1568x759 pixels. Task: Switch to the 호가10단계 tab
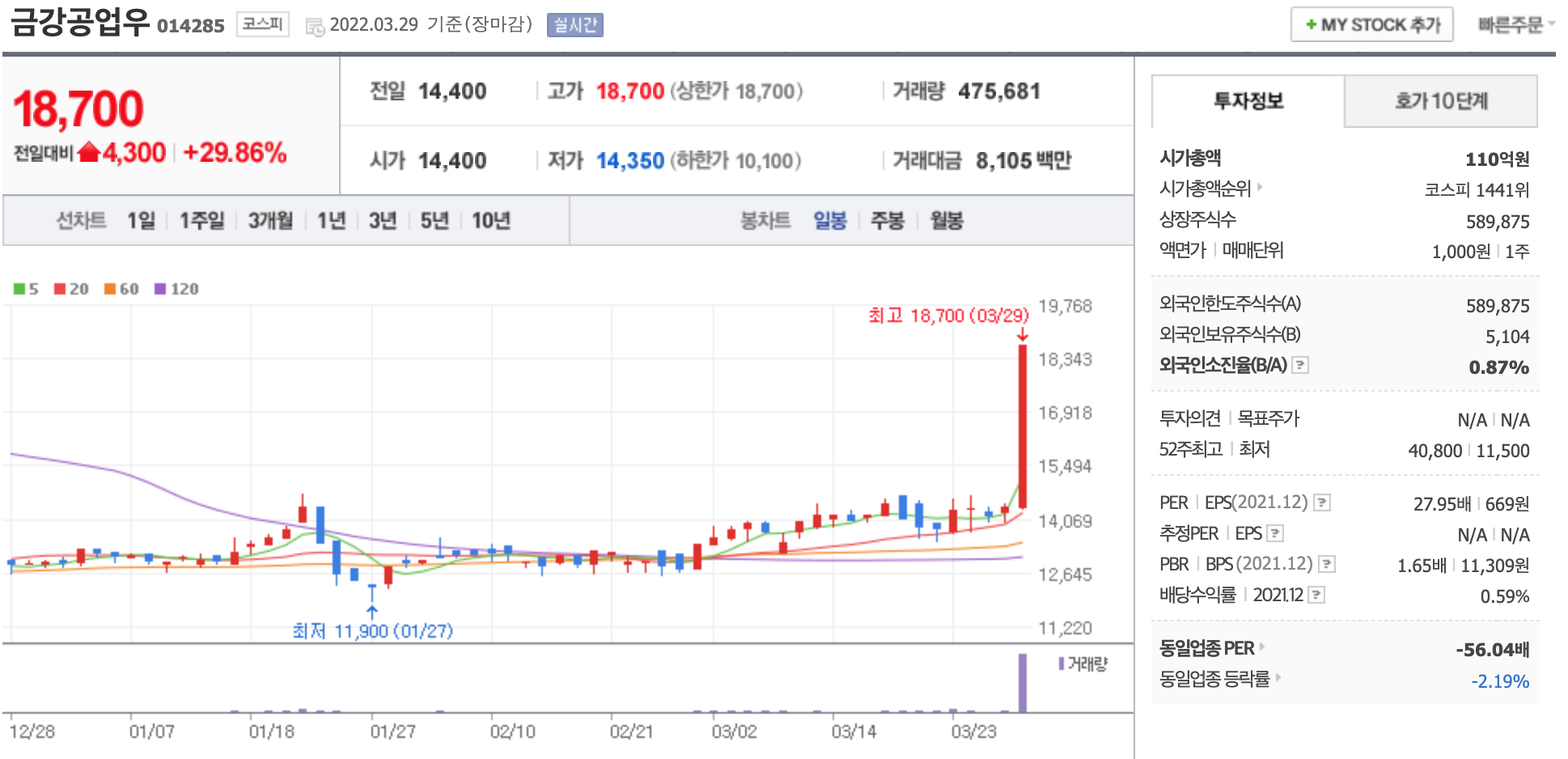(x=1441, y=101)
